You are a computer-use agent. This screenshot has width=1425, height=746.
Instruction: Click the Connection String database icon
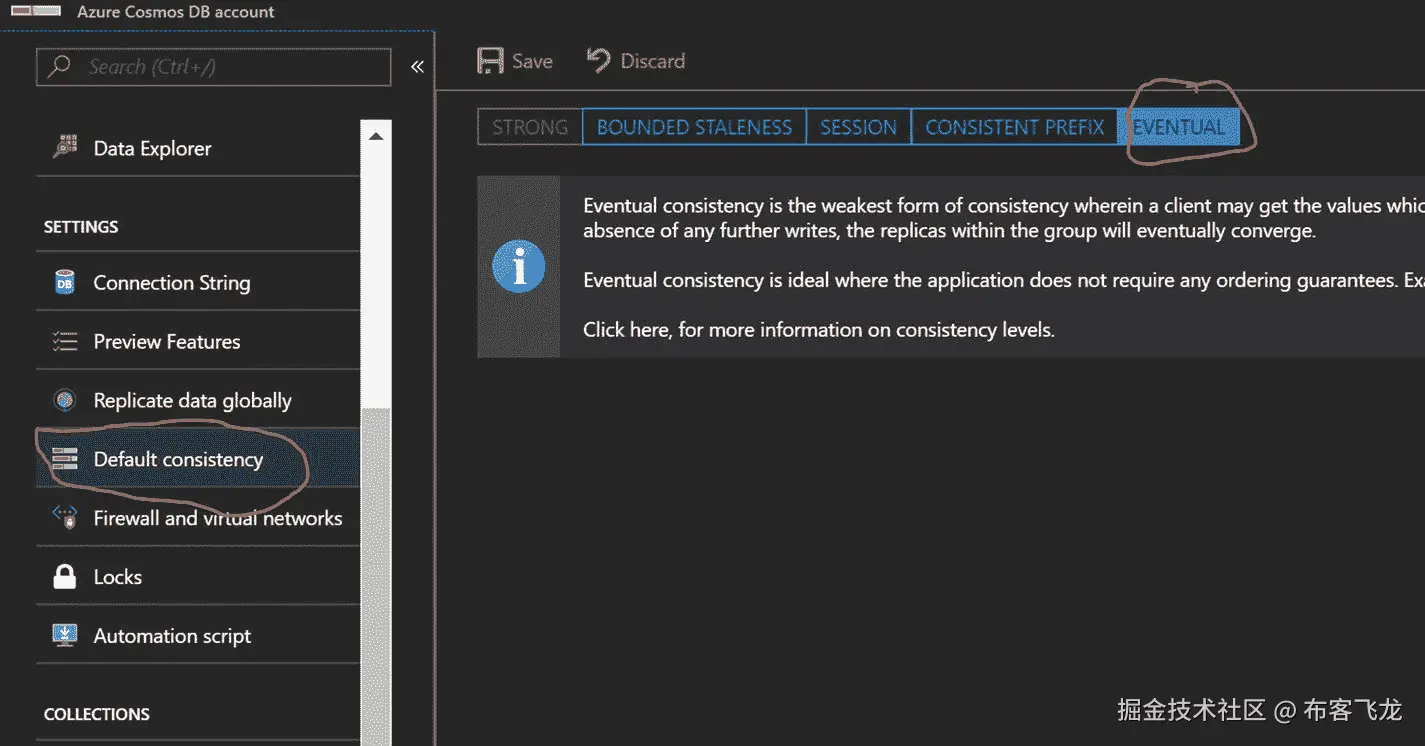[65, 283]
